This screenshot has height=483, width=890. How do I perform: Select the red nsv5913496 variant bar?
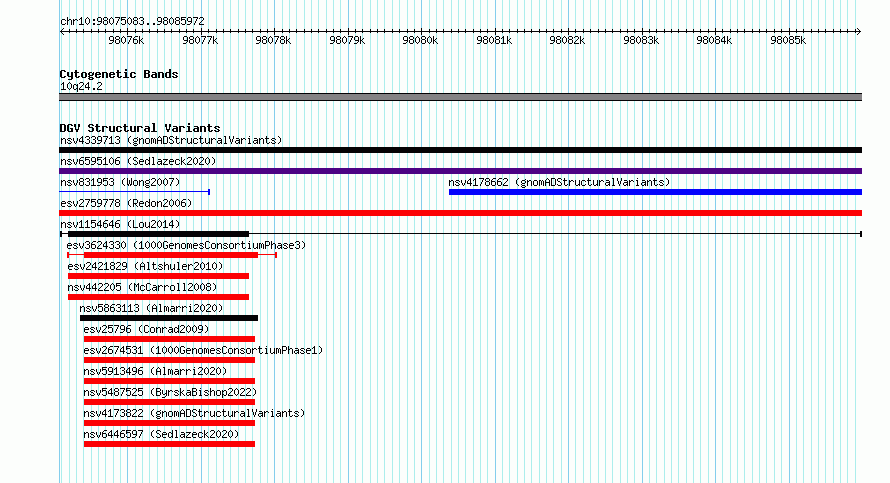(x=169, y=381)
